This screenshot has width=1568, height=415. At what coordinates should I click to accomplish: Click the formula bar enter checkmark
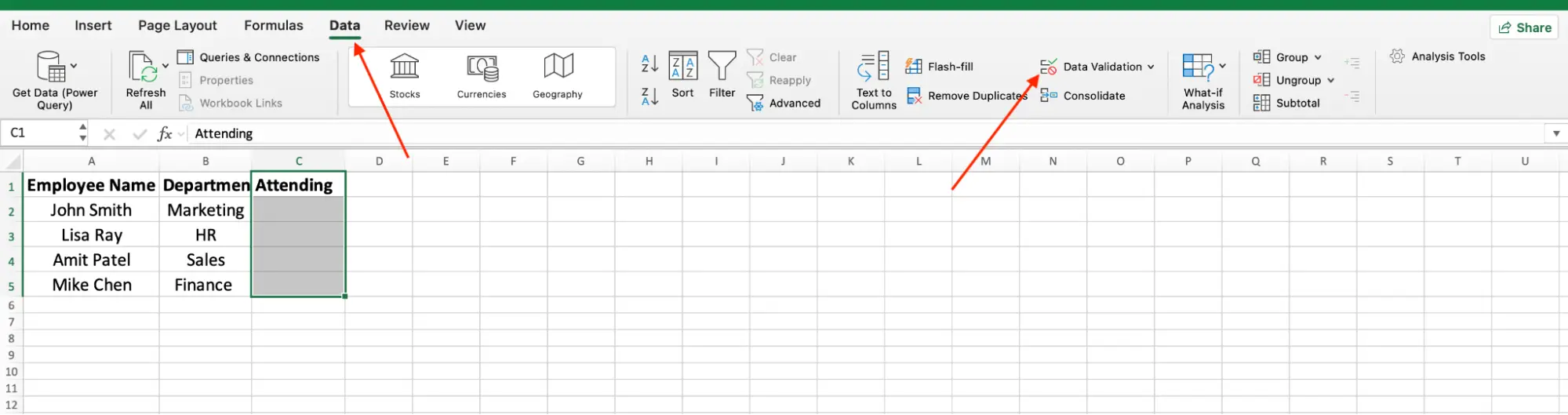(x=140, y=134)
